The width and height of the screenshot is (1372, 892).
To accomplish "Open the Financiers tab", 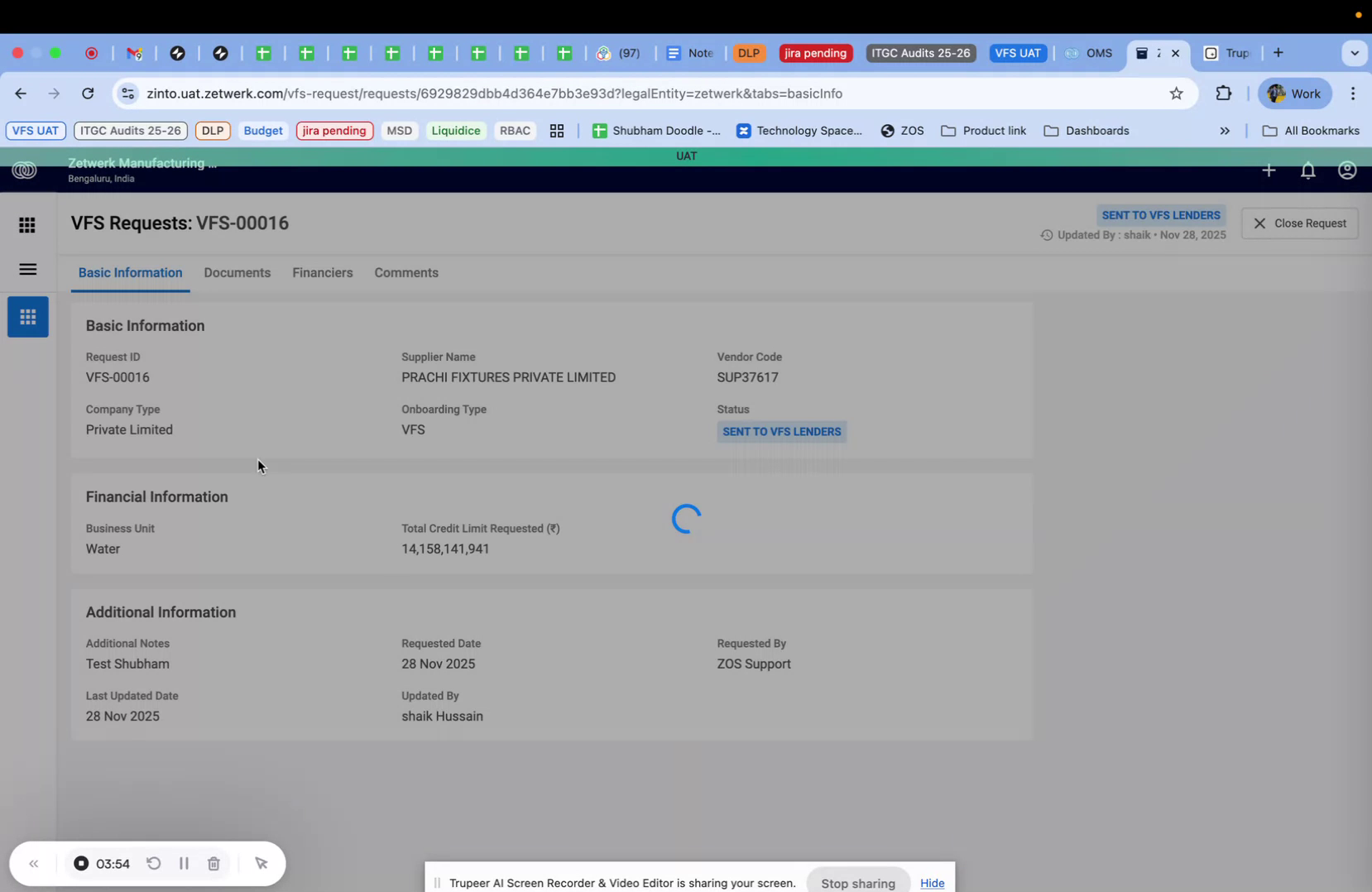I will pos(322,273).
